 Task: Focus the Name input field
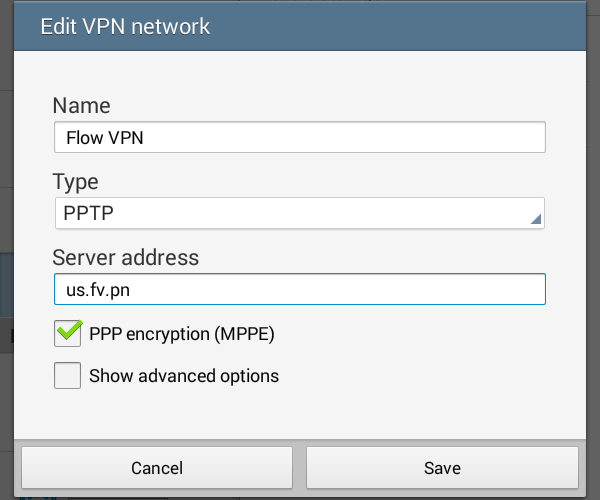pyautogui.click(x=300, y=137)
